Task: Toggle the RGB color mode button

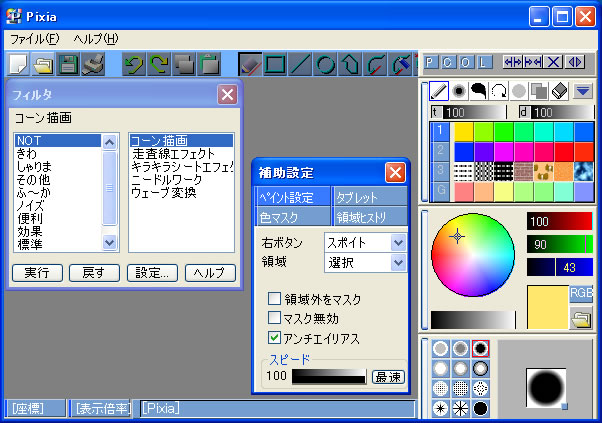Action: pyautogui.click(x=581, y=294)
